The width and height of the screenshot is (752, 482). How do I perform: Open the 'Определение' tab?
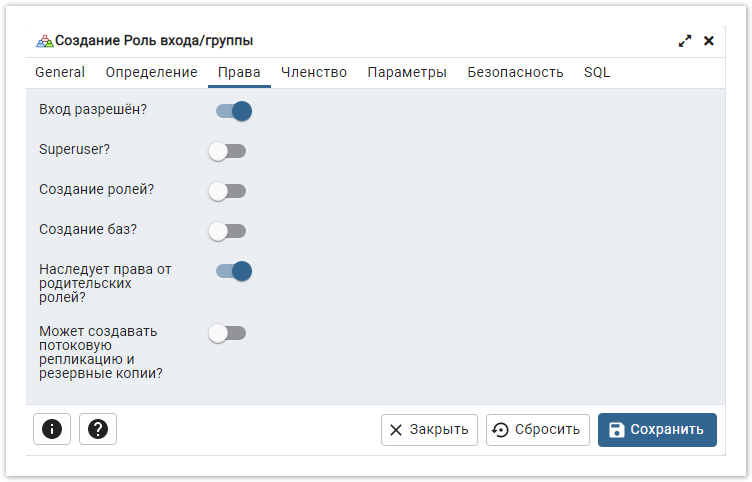click(152, 72)
